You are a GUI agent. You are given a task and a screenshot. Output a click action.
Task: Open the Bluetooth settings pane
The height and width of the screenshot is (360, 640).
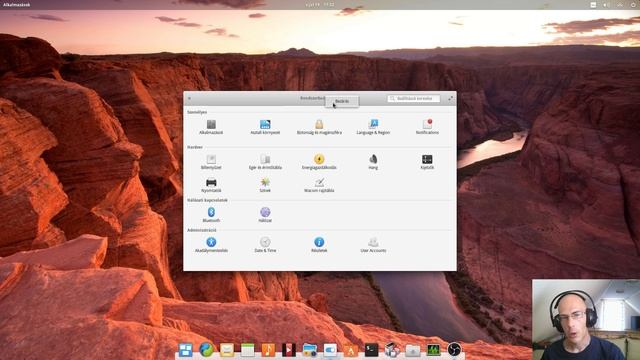(x=211, y=215)
